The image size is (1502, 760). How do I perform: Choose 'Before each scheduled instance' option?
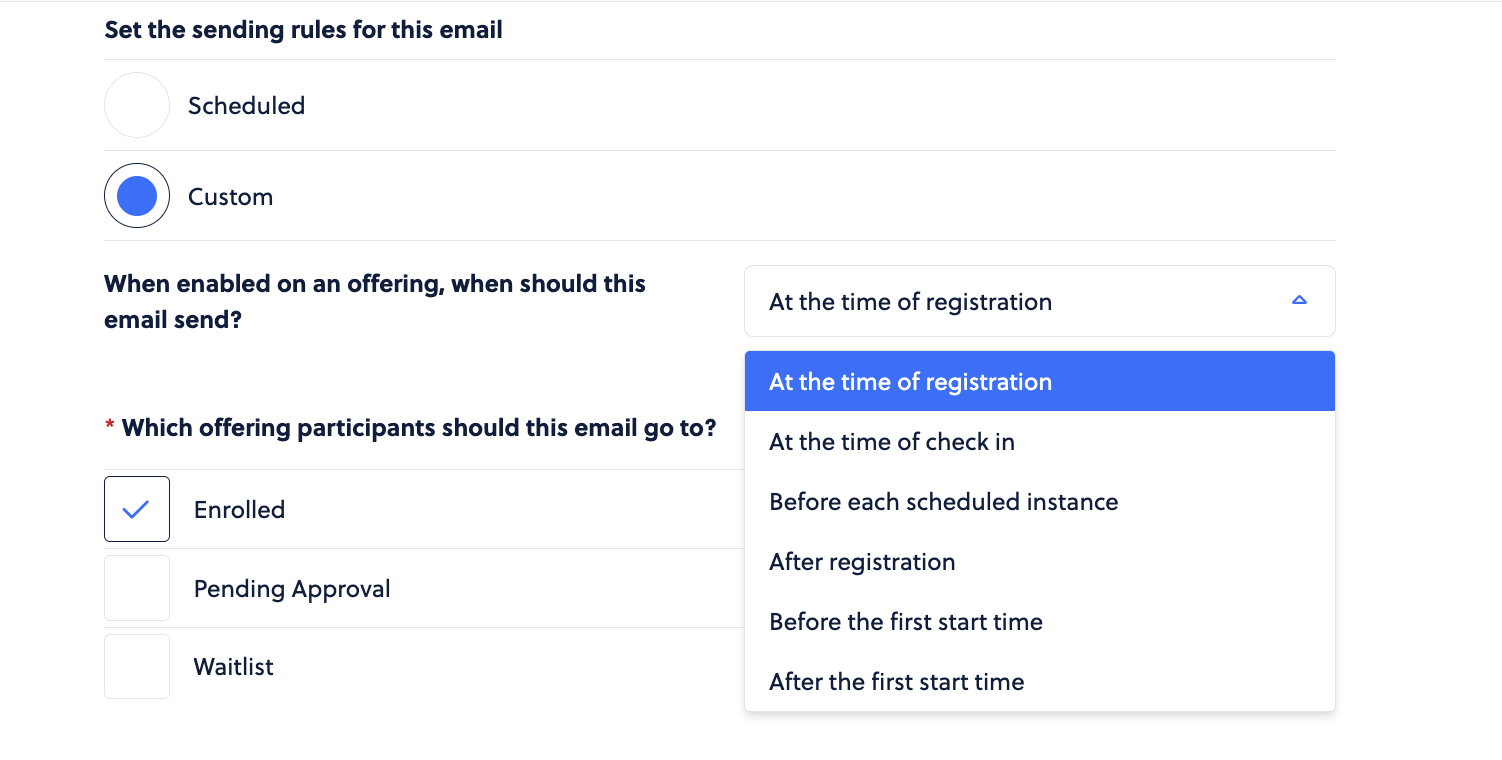[1040, 501]
